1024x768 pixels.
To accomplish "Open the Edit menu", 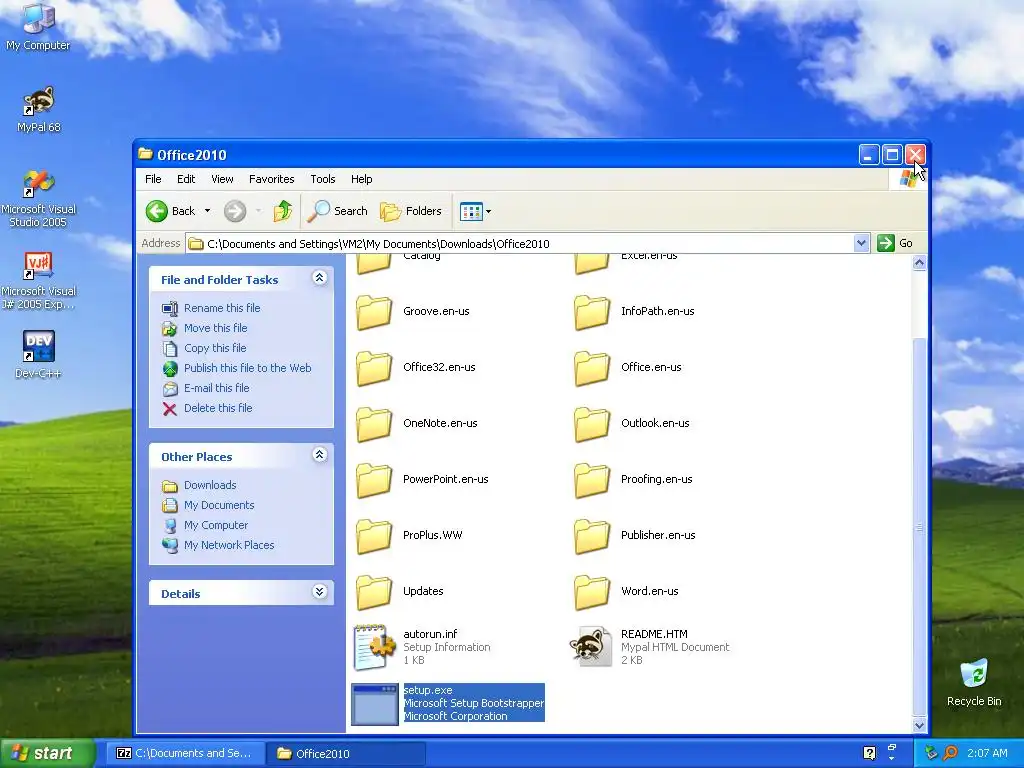I will click(x=186, y=179).
